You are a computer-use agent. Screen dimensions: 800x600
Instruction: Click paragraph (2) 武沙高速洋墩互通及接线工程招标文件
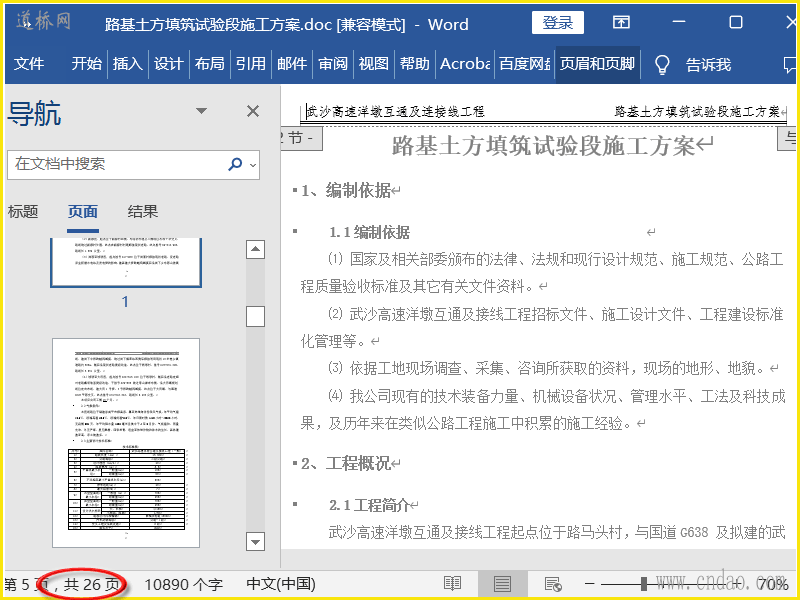(x=542, y=328)
